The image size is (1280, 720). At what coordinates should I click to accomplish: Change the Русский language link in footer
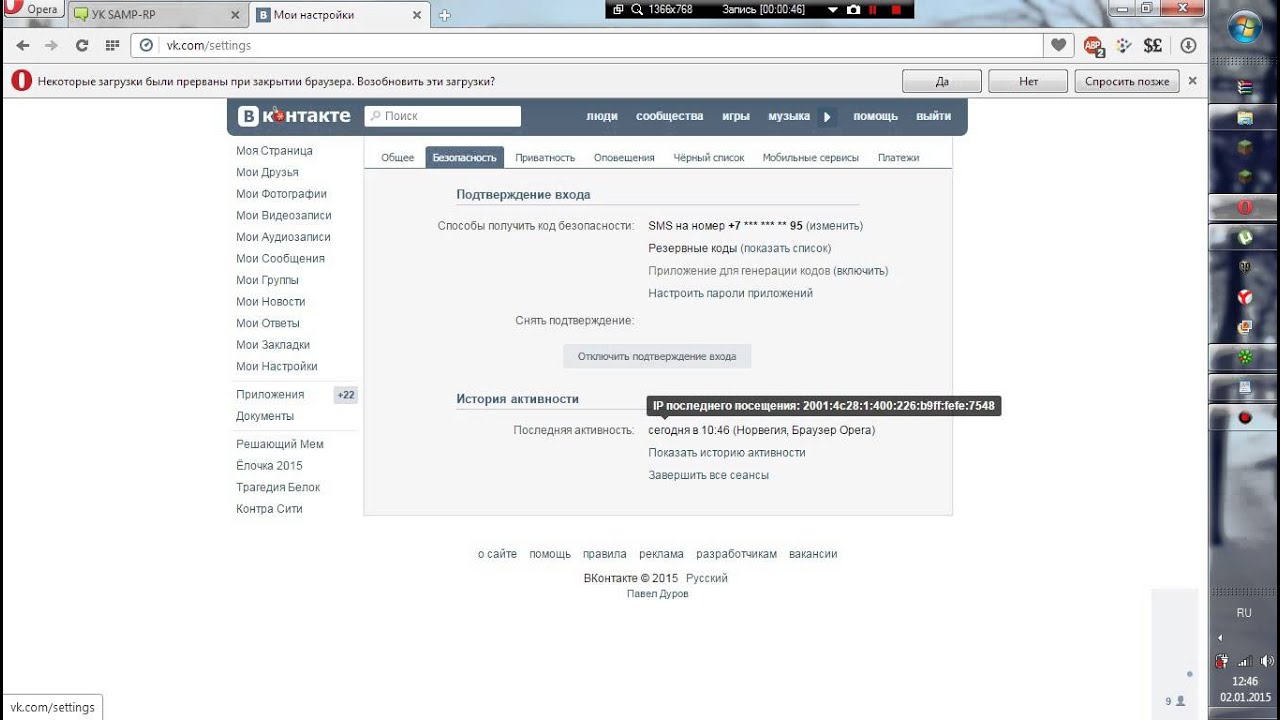[706, 578]
